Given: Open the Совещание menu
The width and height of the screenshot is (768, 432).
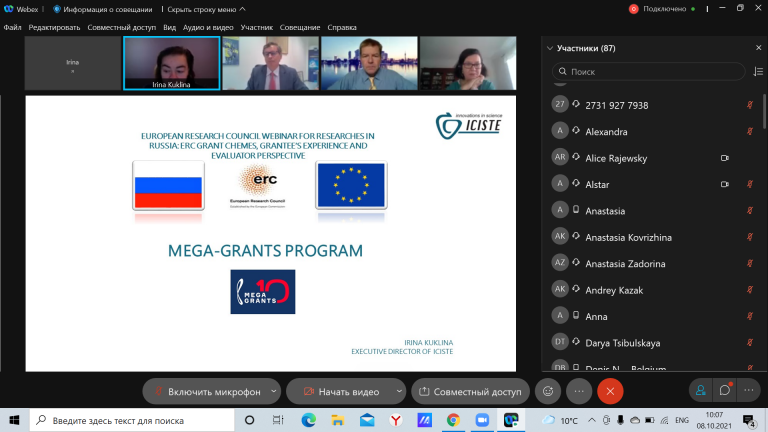Looking at the screenshot, I should tap(300, 27).
